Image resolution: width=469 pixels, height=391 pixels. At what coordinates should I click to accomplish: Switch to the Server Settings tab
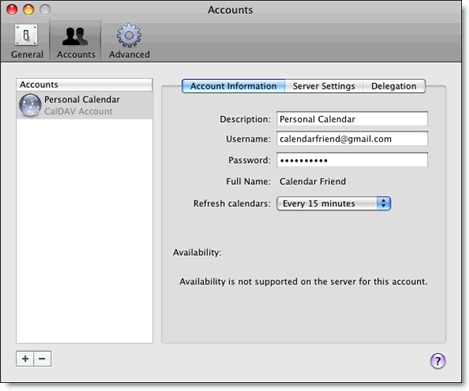click(324, 86)
